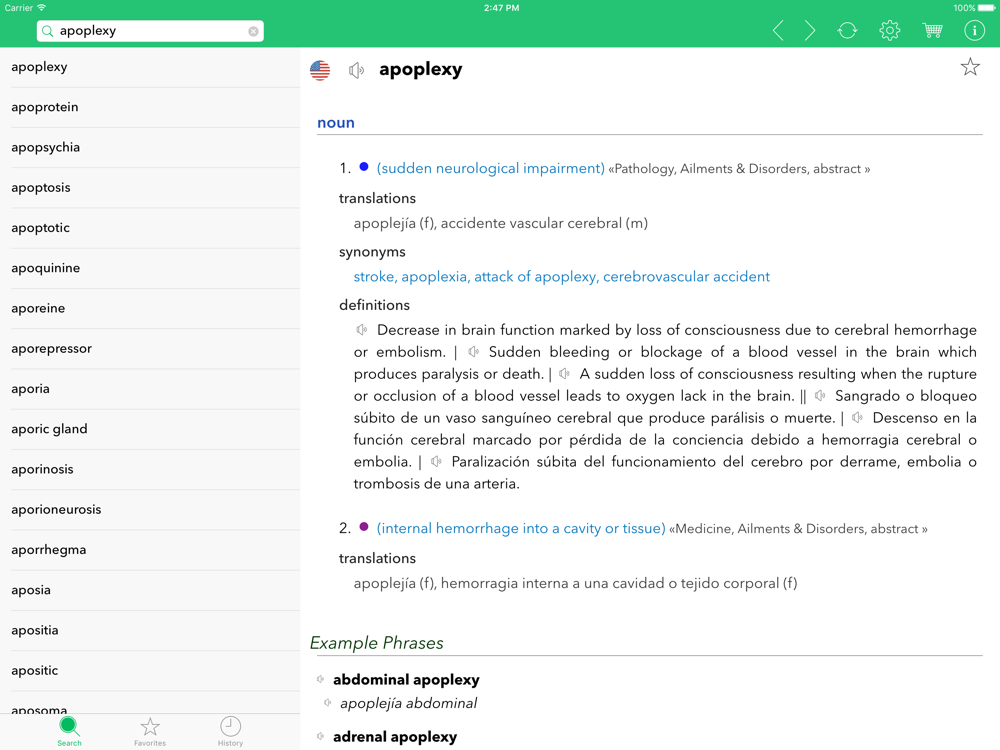Play audio for 'Sangrado o bloqueo' definition
The image size is (1000, 750).
tap(820, 395)
